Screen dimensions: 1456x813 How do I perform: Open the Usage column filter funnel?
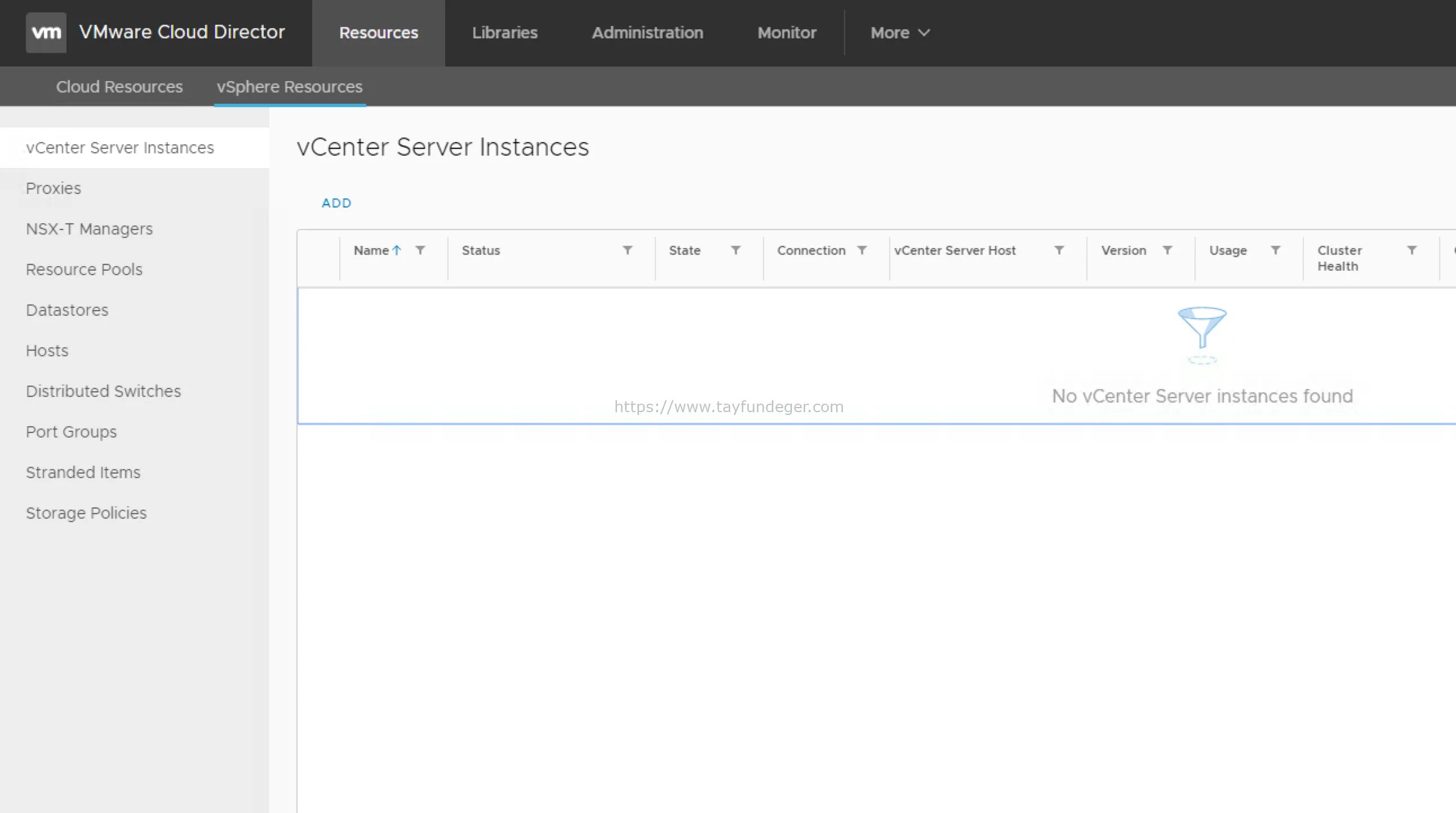tap(1276, 250)
